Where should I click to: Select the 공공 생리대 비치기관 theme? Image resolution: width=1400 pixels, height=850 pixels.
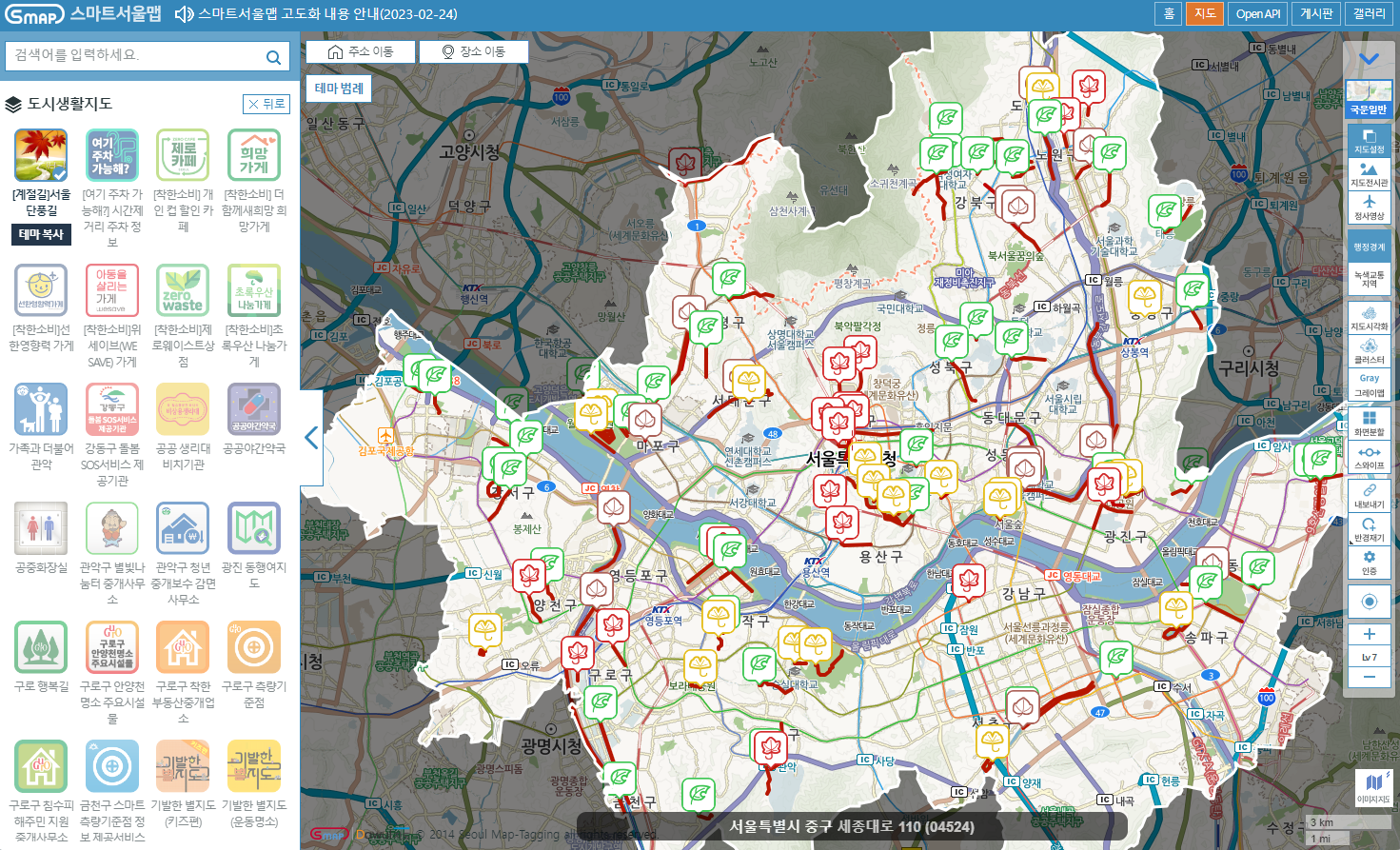[x=183, y=409]
